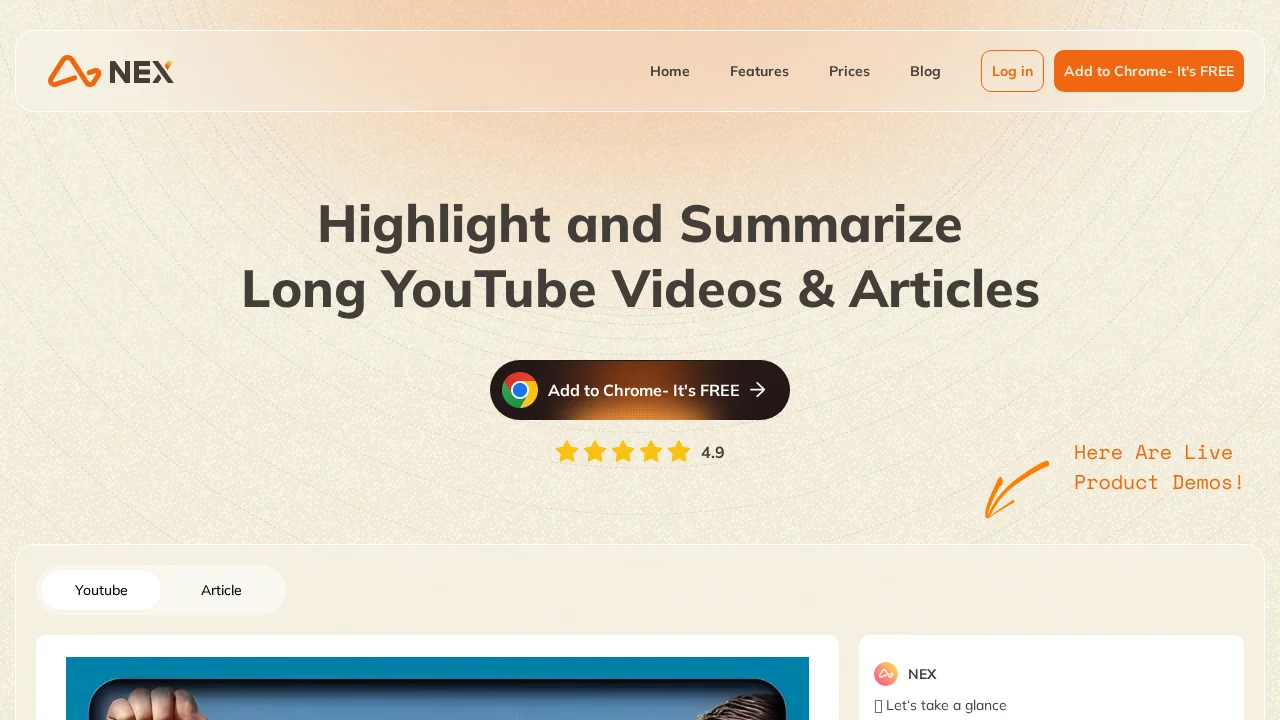Click the arrow icon on hero button
The height and width of the screenshot is (720, 1280).
click(758, 390)
